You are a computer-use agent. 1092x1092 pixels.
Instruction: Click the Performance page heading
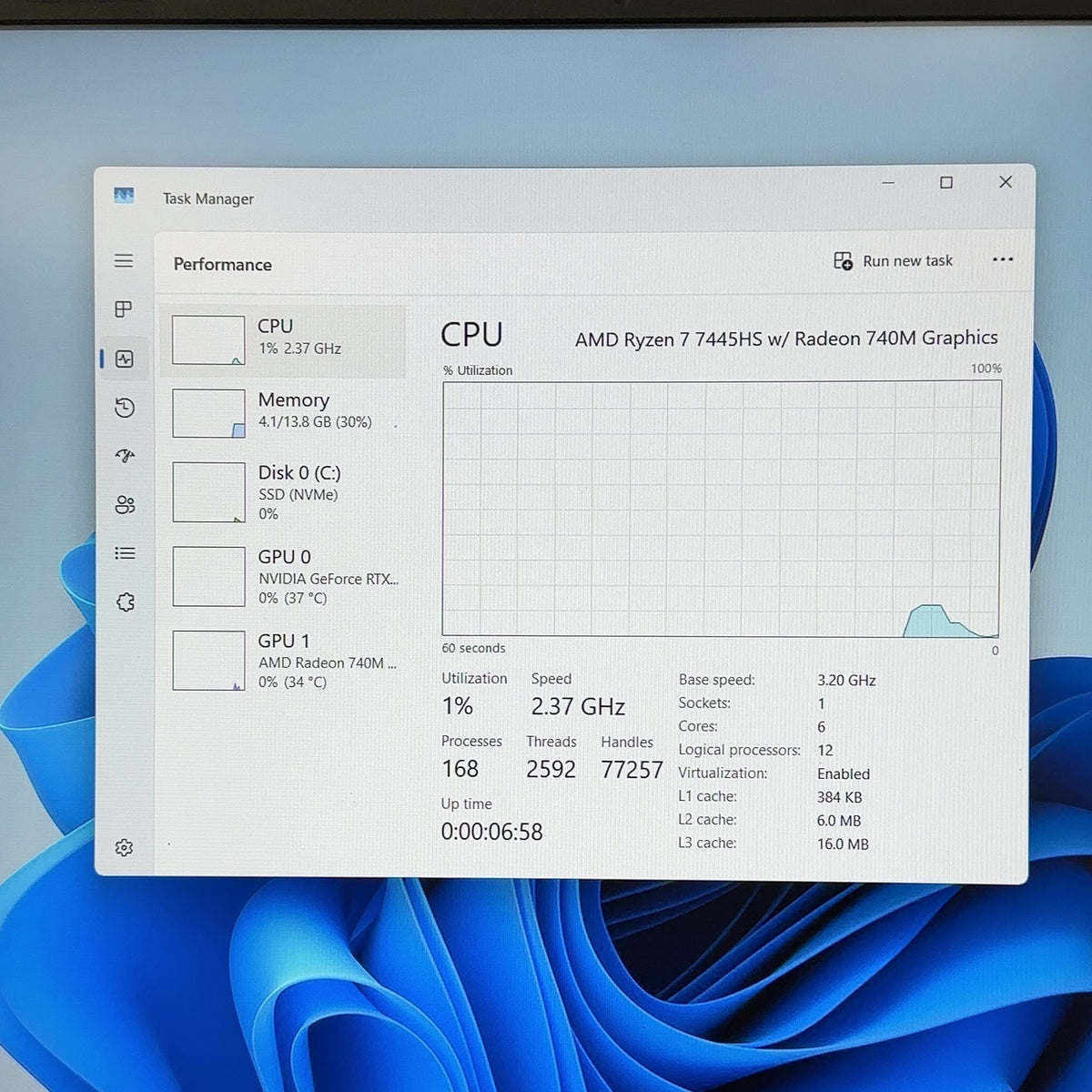[x=223, y=265]
